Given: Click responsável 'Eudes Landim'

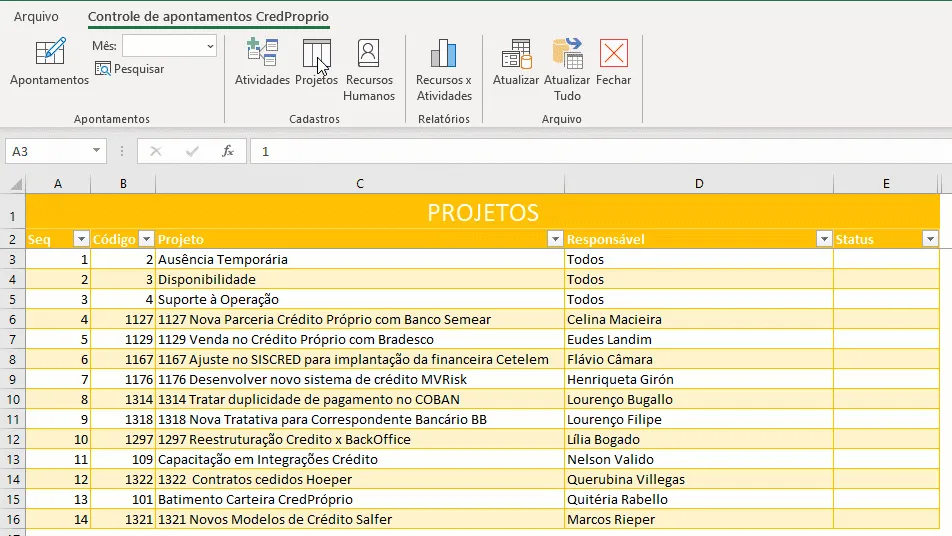Looking at the screenshot, I should point(699,340).
